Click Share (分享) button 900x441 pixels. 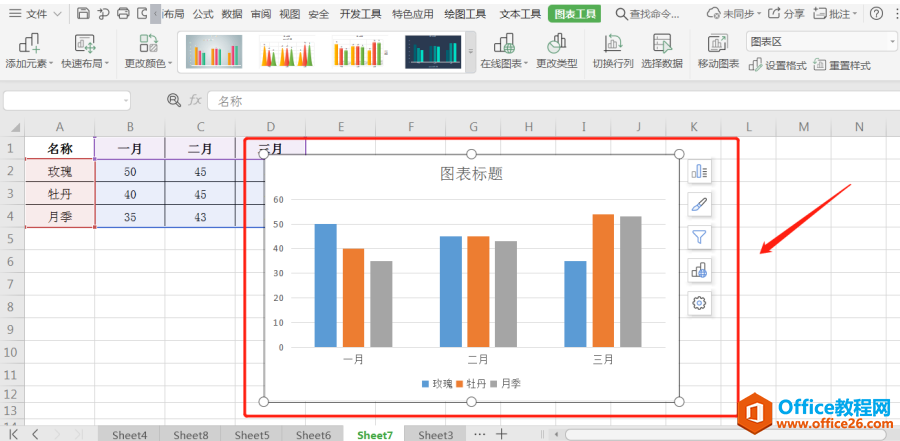pos(786,14)
